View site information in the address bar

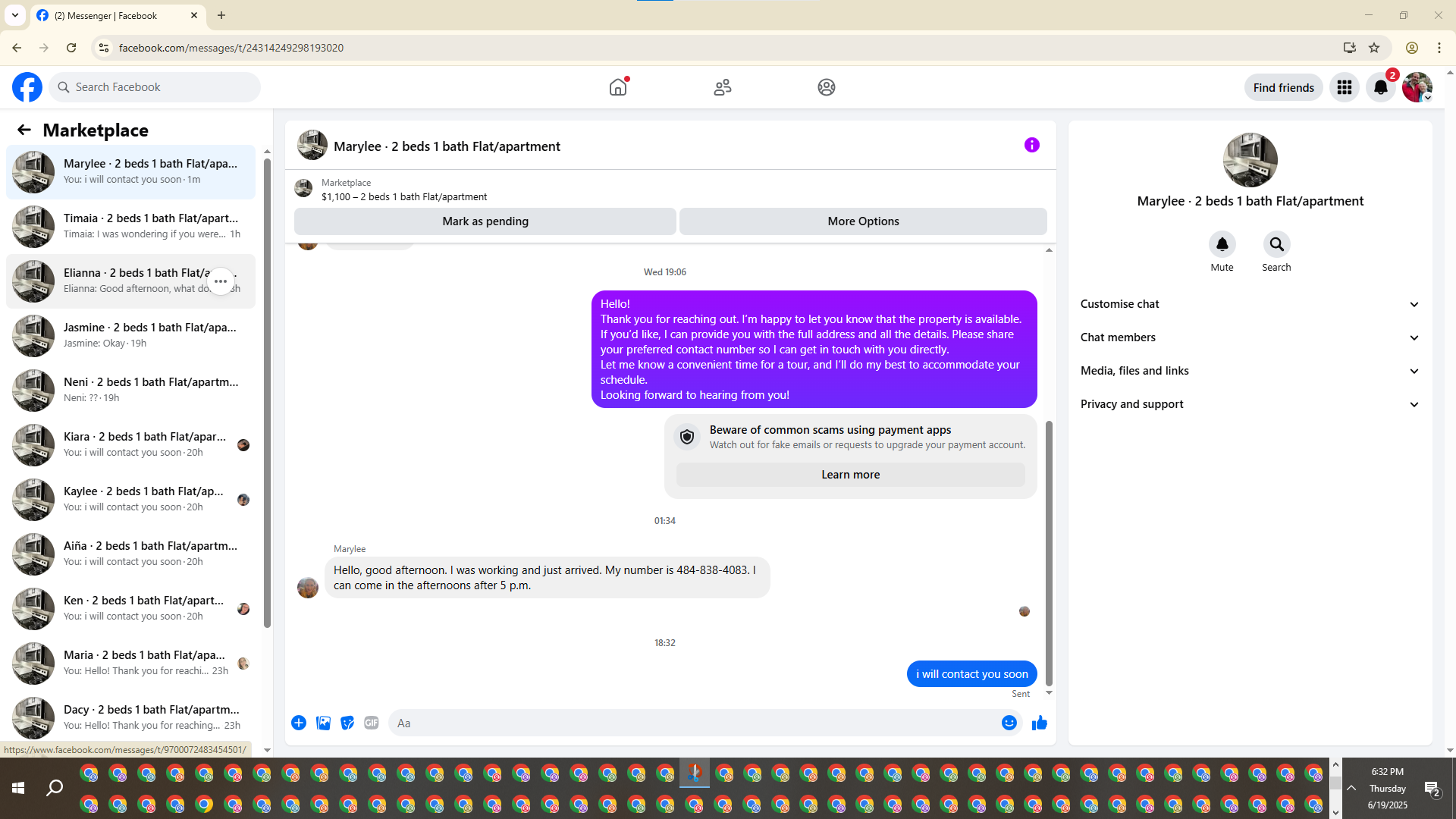tap(104, 48)
